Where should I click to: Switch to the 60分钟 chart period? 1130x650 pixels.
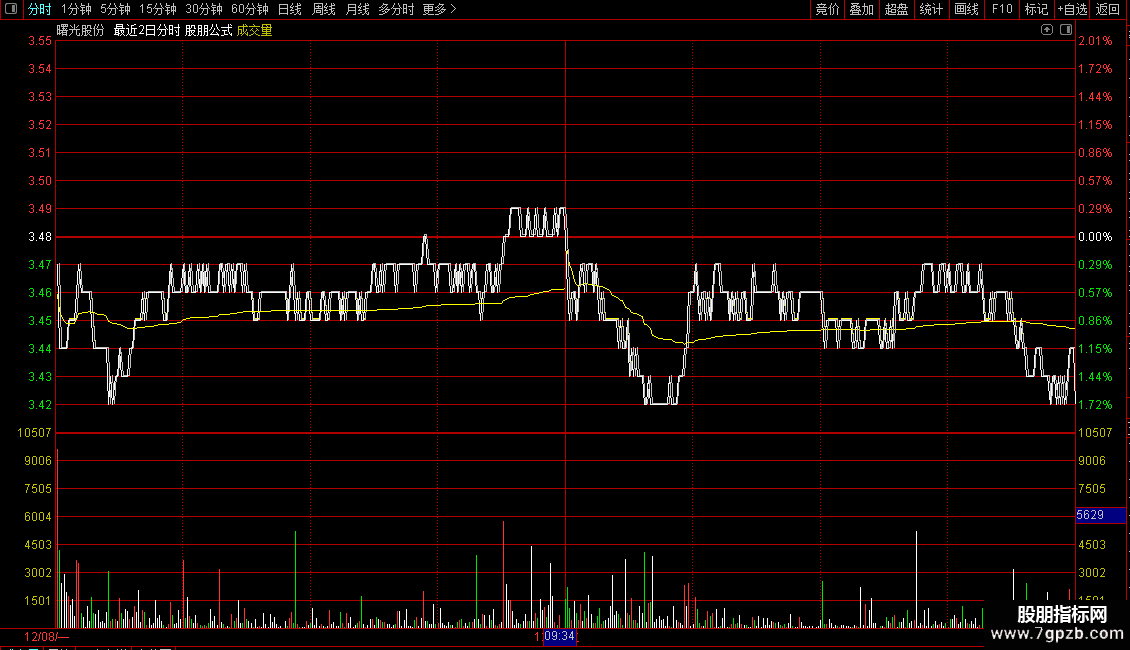tap(250, 9)
